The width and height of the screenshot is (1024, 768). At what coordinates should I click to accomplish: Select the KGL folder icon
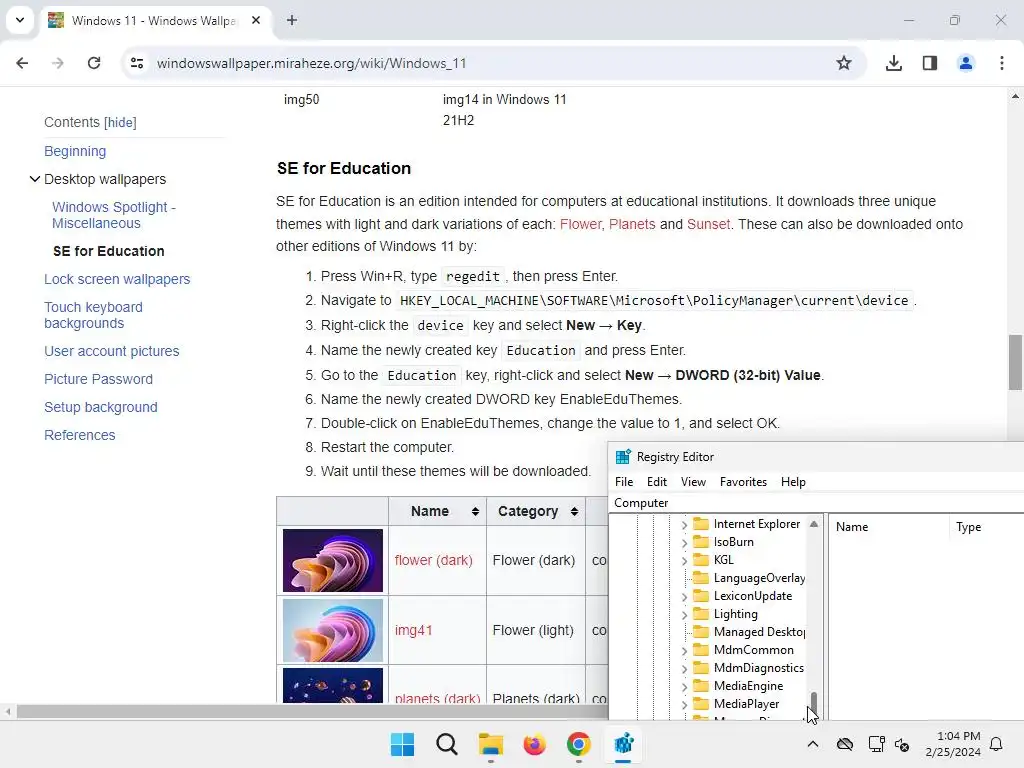click(701, 560)
